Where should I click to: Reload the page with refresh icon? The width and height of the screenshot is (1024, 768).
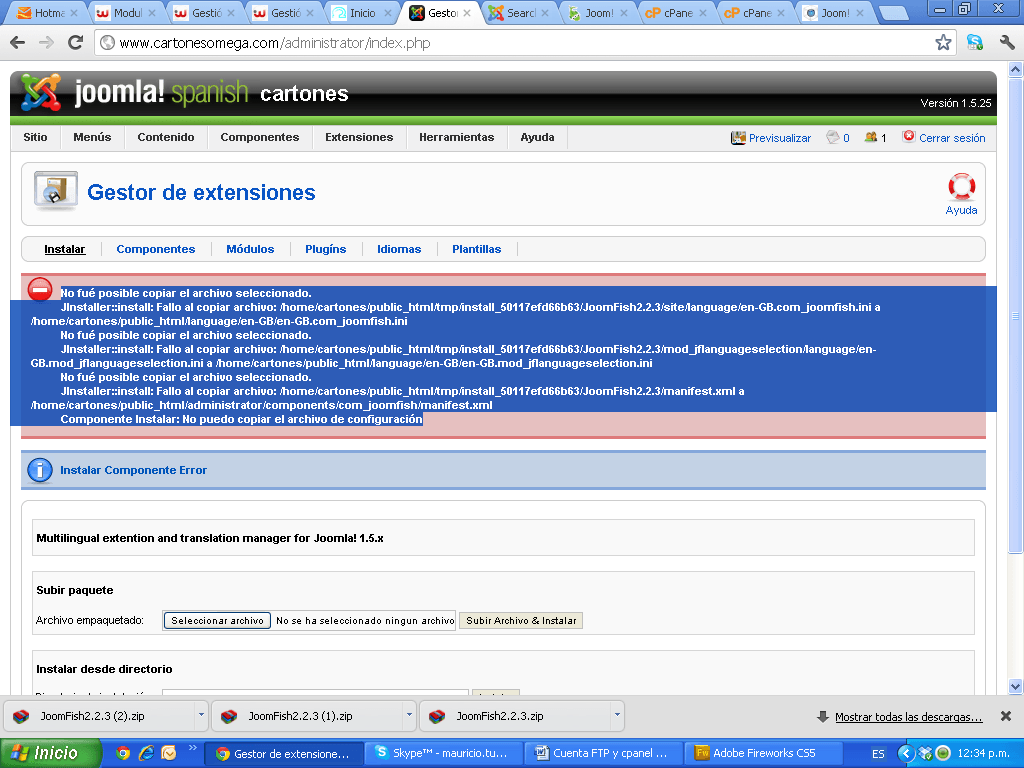tap(76, 43)
